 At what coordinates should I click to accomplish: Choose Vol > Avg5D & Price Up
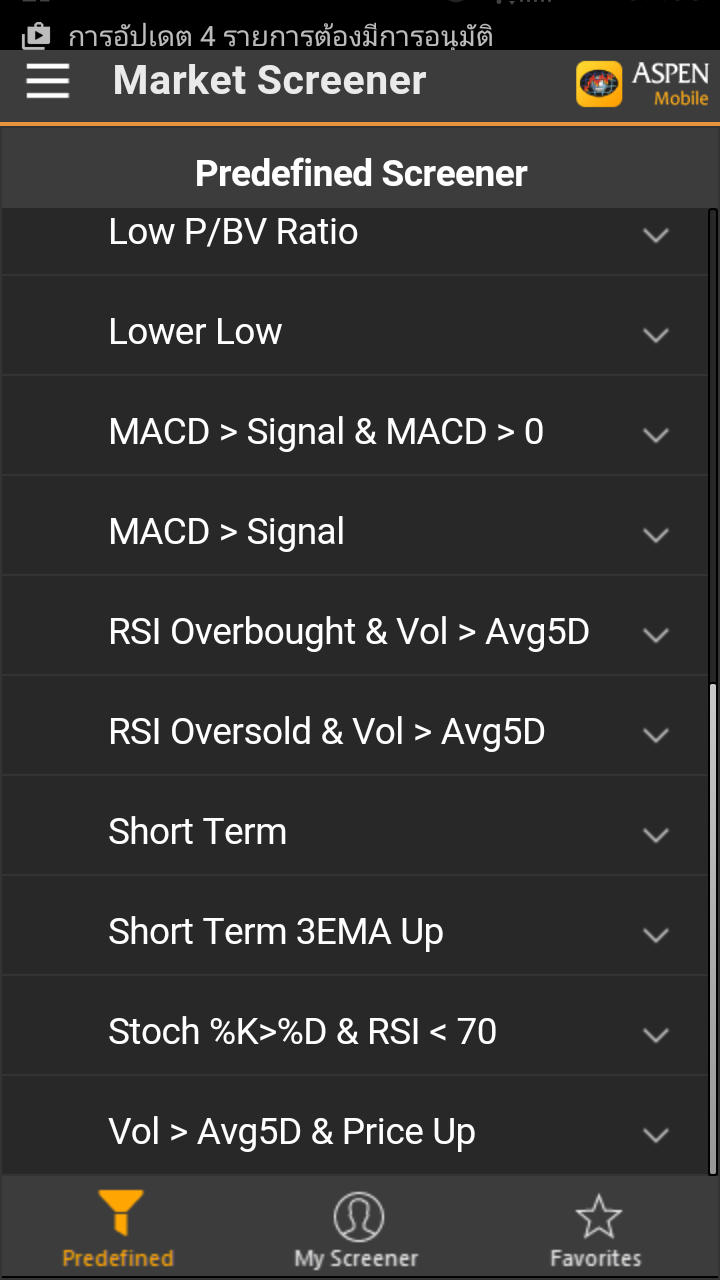(x=354, y=1130)
